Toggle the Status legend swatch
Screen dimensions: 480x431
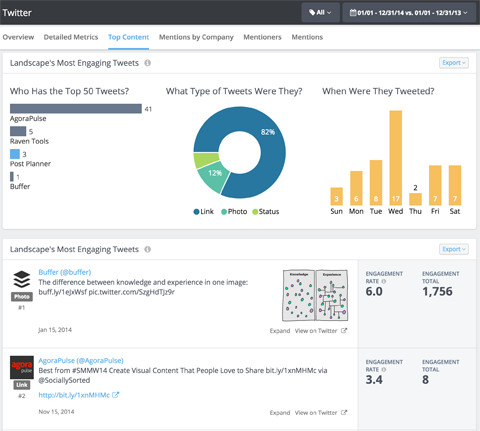pos(255,212)
